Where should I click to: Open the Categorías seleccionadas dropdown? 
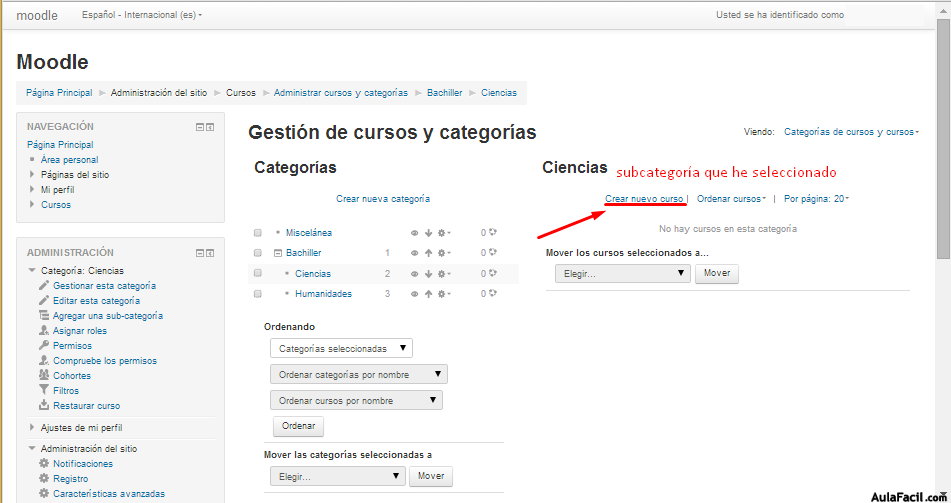click(x=341, y=348)
